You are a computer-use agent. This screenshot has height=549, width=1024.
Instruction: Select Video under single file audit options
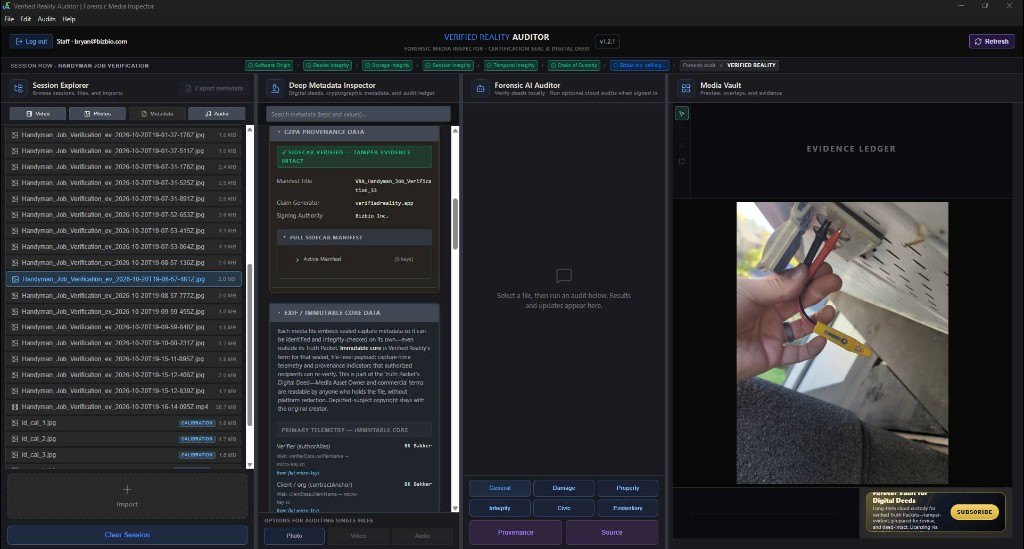coord(358,535)
